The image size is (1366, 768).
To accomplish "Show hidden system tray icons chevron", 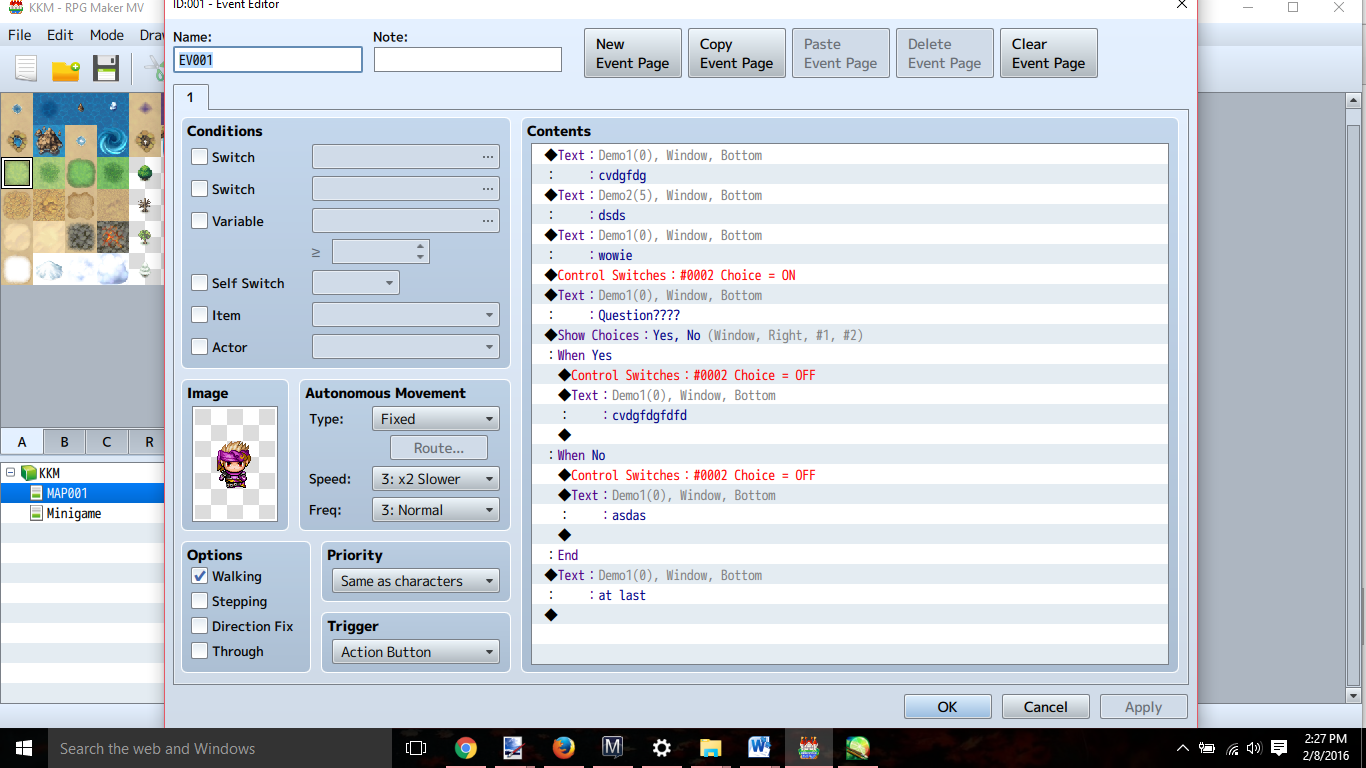I will [x=1183, y=748].
